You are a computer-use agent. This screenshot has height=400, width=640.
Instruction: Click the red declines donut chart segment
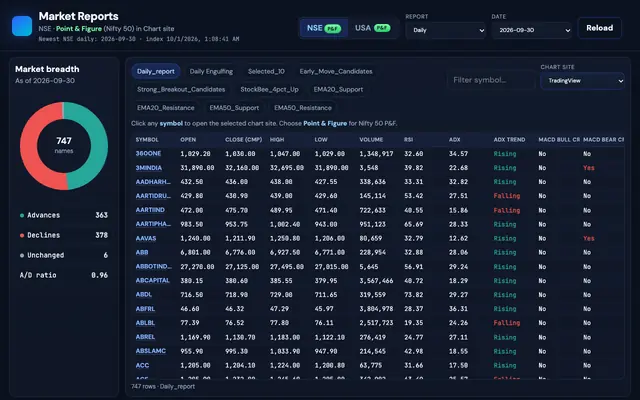[x=28, y=146]
